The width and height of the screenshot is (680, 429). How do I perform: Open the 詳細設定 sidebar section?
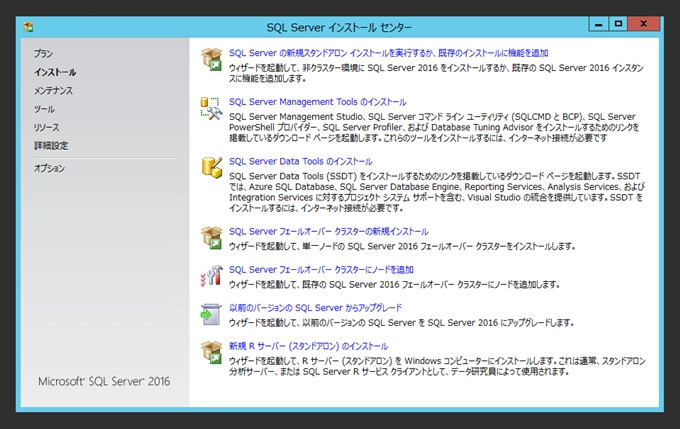[51, 146]
